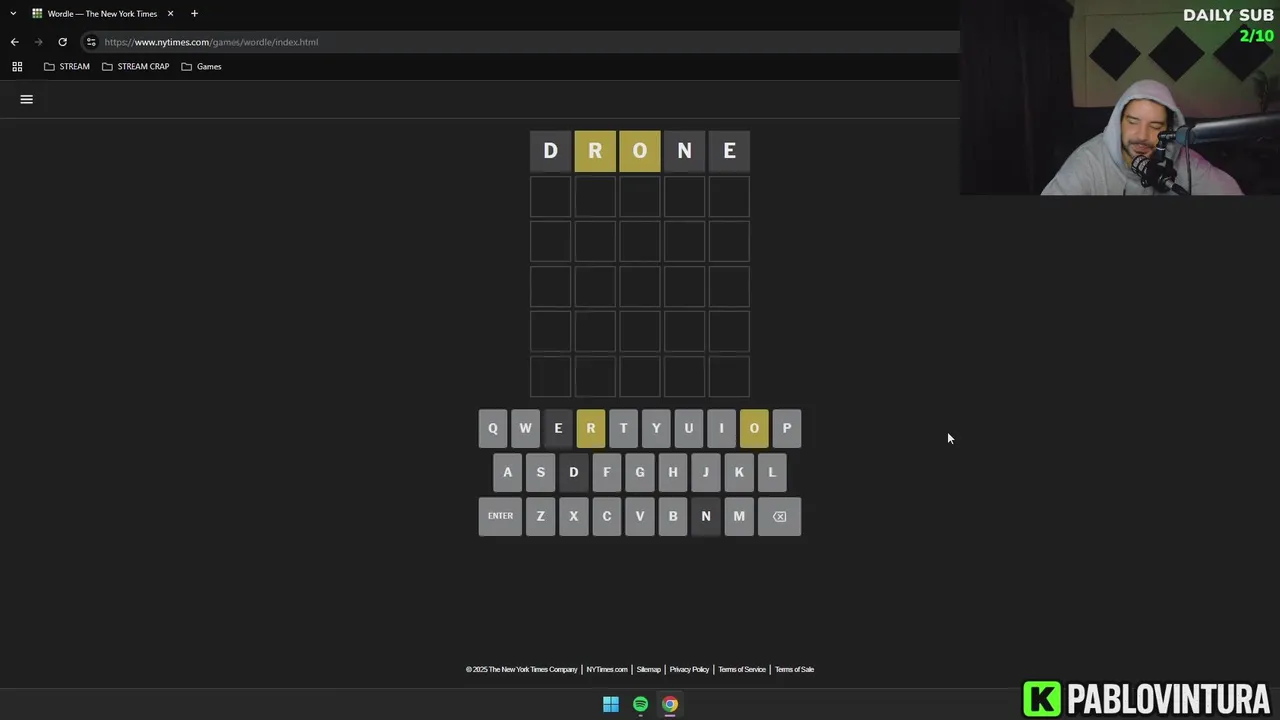Tap the T key on Wordle keyboard
The image size is (1280, 720).
click(x=623, y=428)
